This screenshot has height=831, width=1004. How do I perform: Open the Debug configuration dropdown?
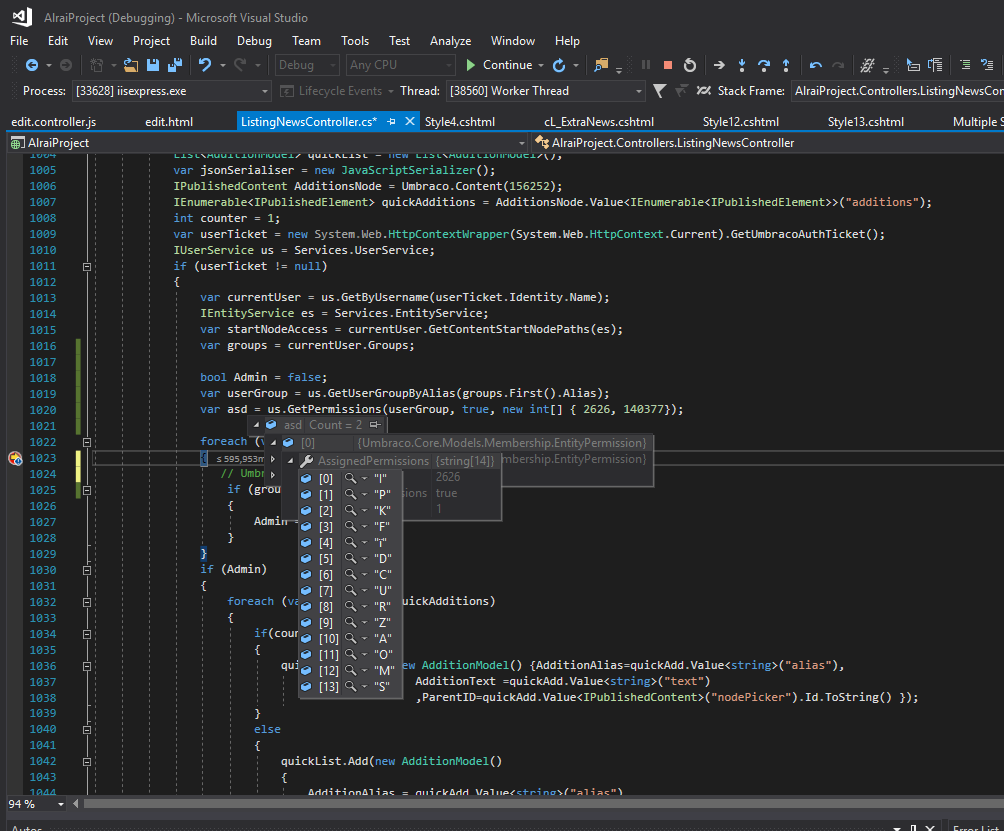[307, 65]
